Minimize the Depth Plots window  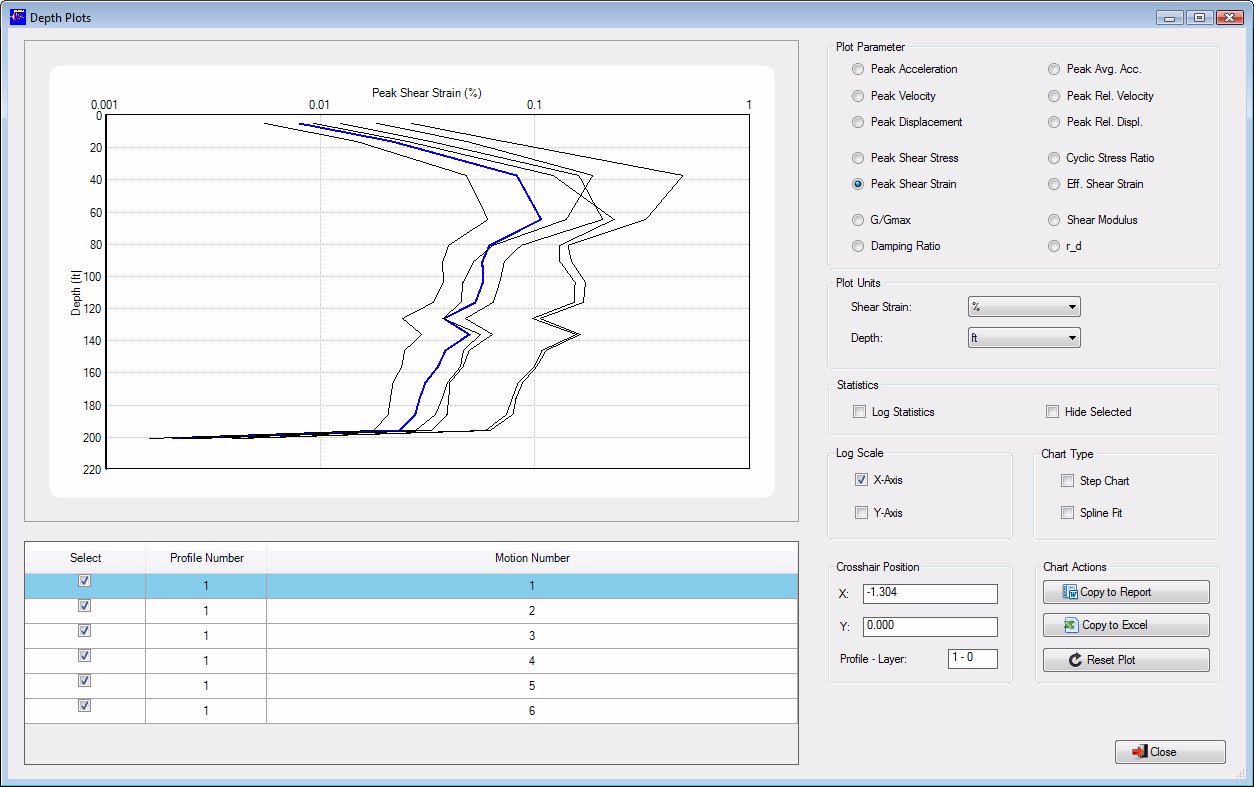(x=1170, y=18)
